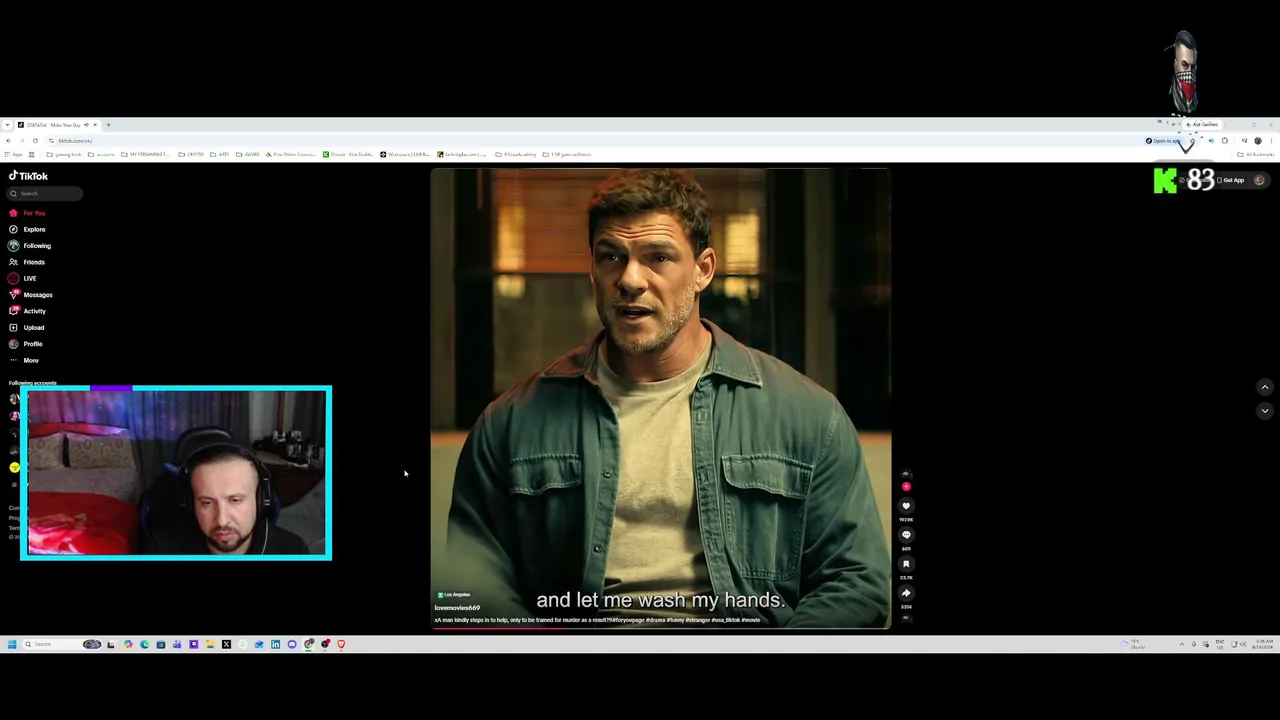
Task: Open the taskbar clock and date
Action: point(1263,644)
